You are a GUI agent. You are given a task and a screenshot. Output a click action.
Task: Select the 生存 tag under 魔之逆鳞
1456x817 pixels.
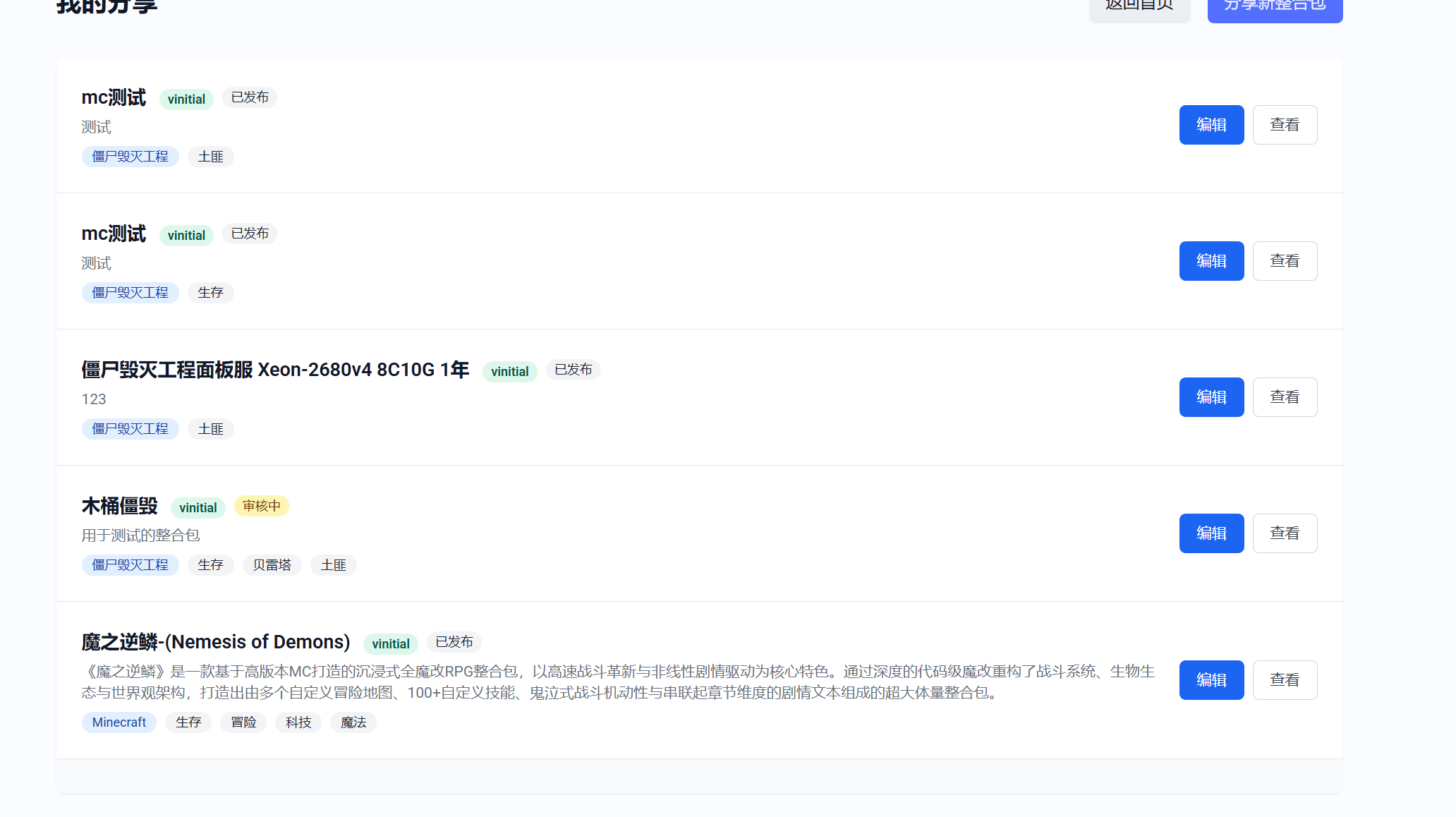[188, 722]
